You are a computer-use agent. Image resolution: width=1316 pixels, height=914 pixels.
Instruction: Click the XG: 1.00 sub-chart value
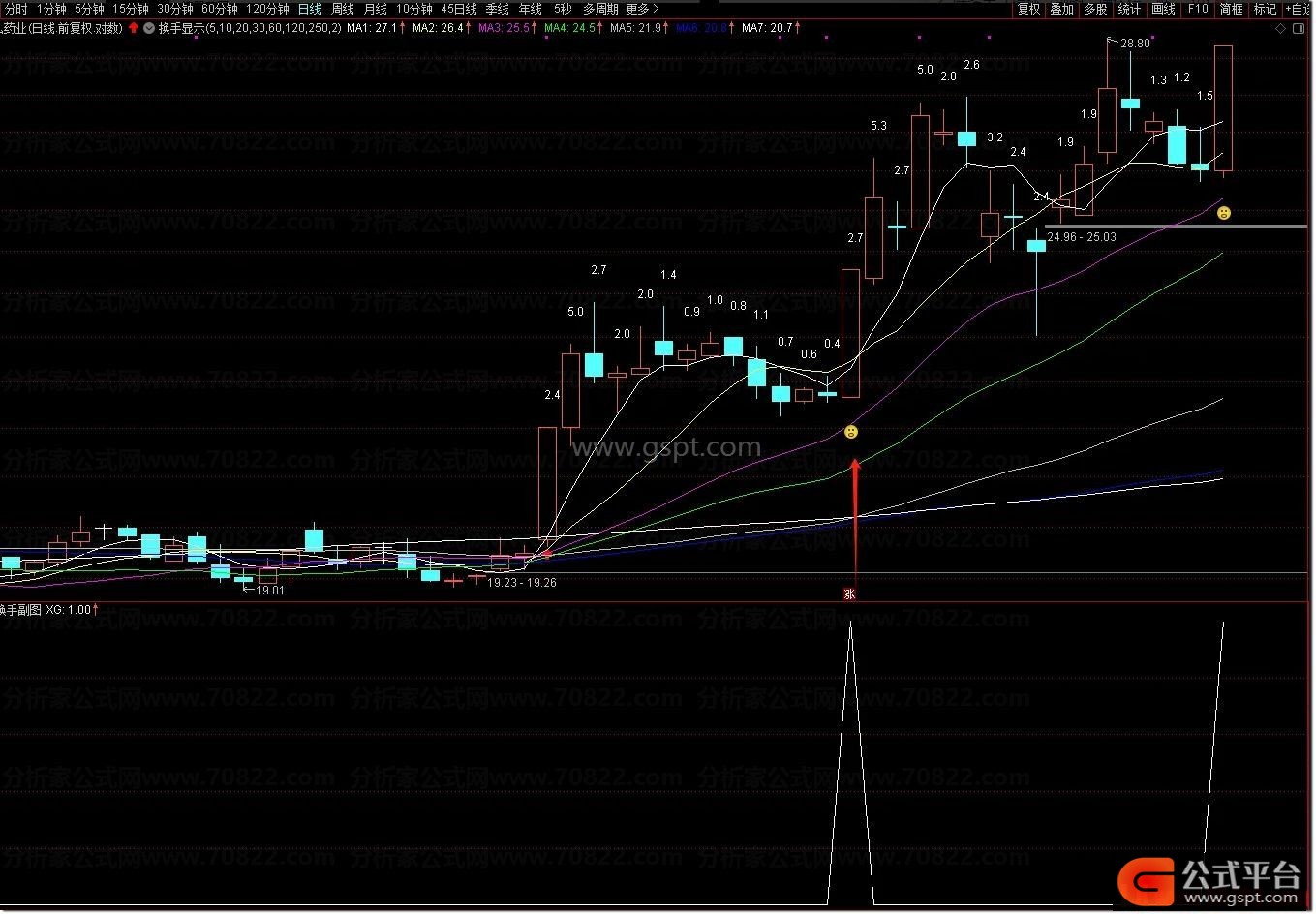point(69,610)
